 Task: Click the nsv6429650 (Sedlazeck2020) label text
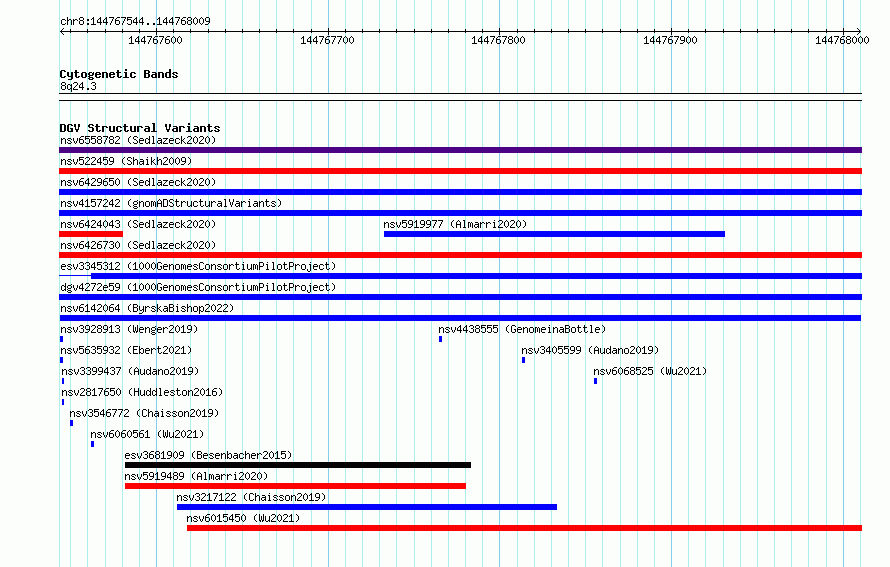(138, 182)
